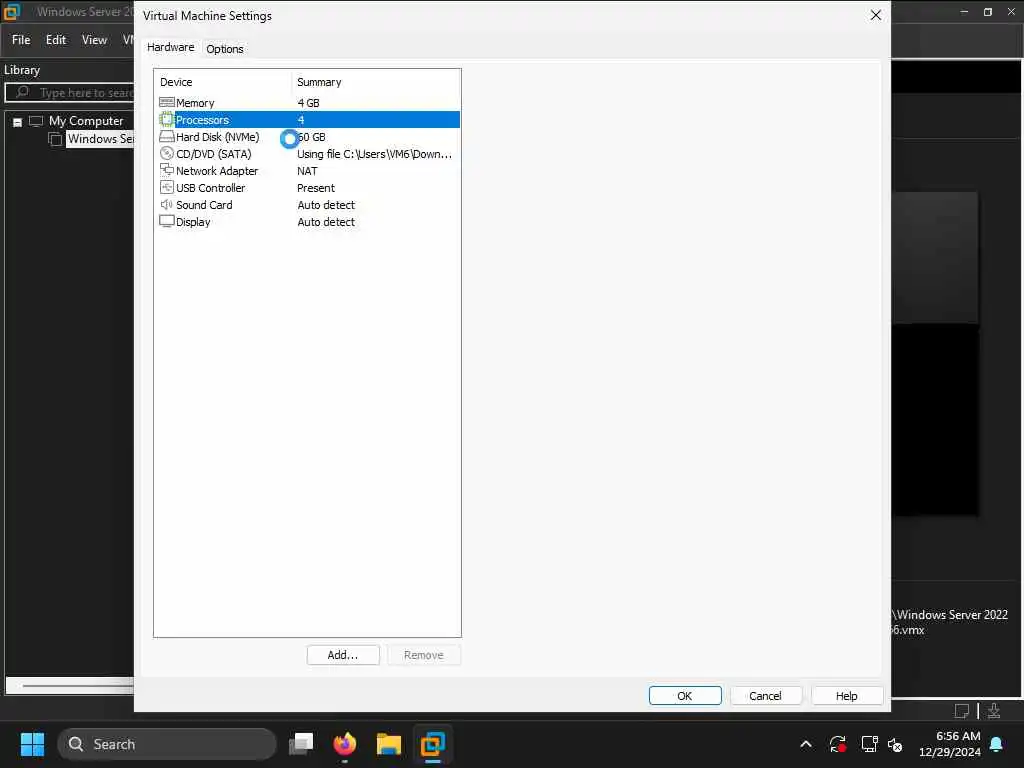Click the network display tray icon

869,744
